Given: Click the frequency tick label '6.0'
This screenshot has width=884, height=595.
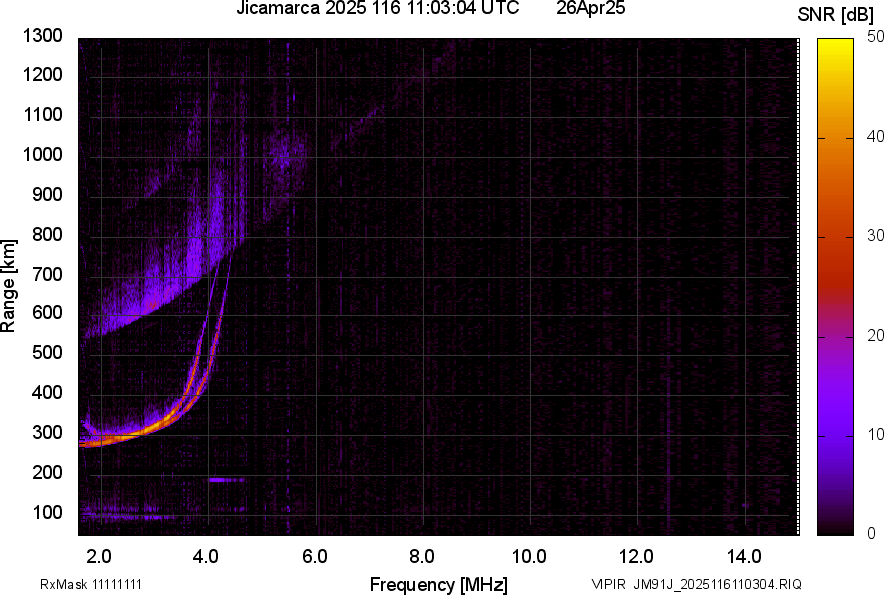Looking at the screenshot, I should pos(315,557).
